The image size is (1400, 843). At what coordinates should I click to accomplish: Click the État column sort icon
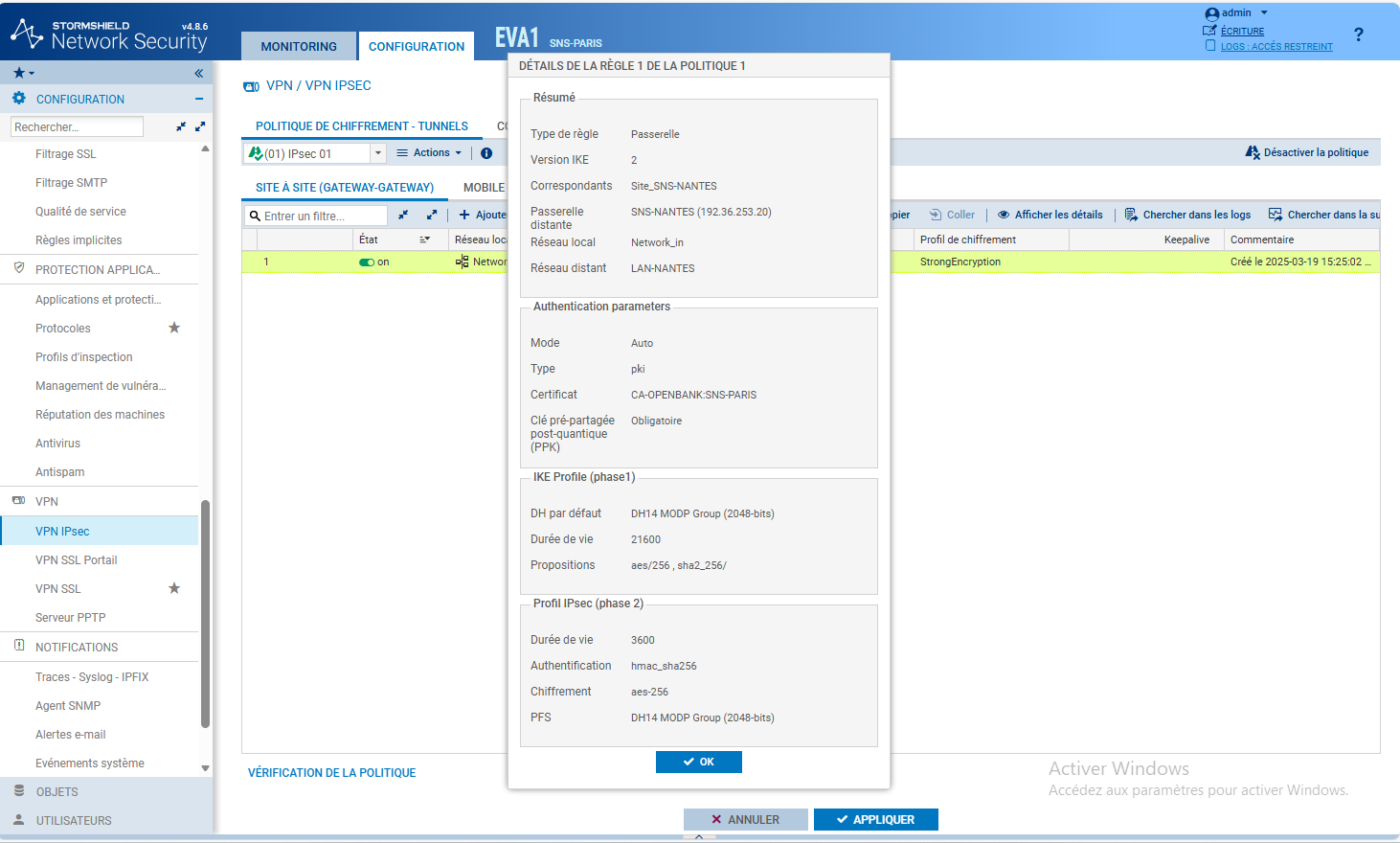(425, 239)
